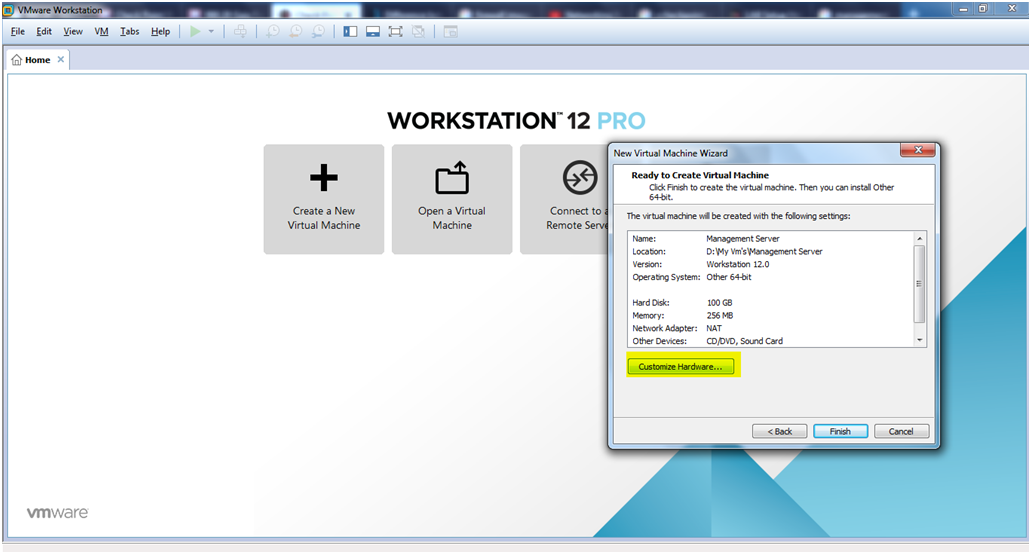Open the Snapshot Manager icon
The height and width of the screenshot is (554, 1031).
(318, 32)
